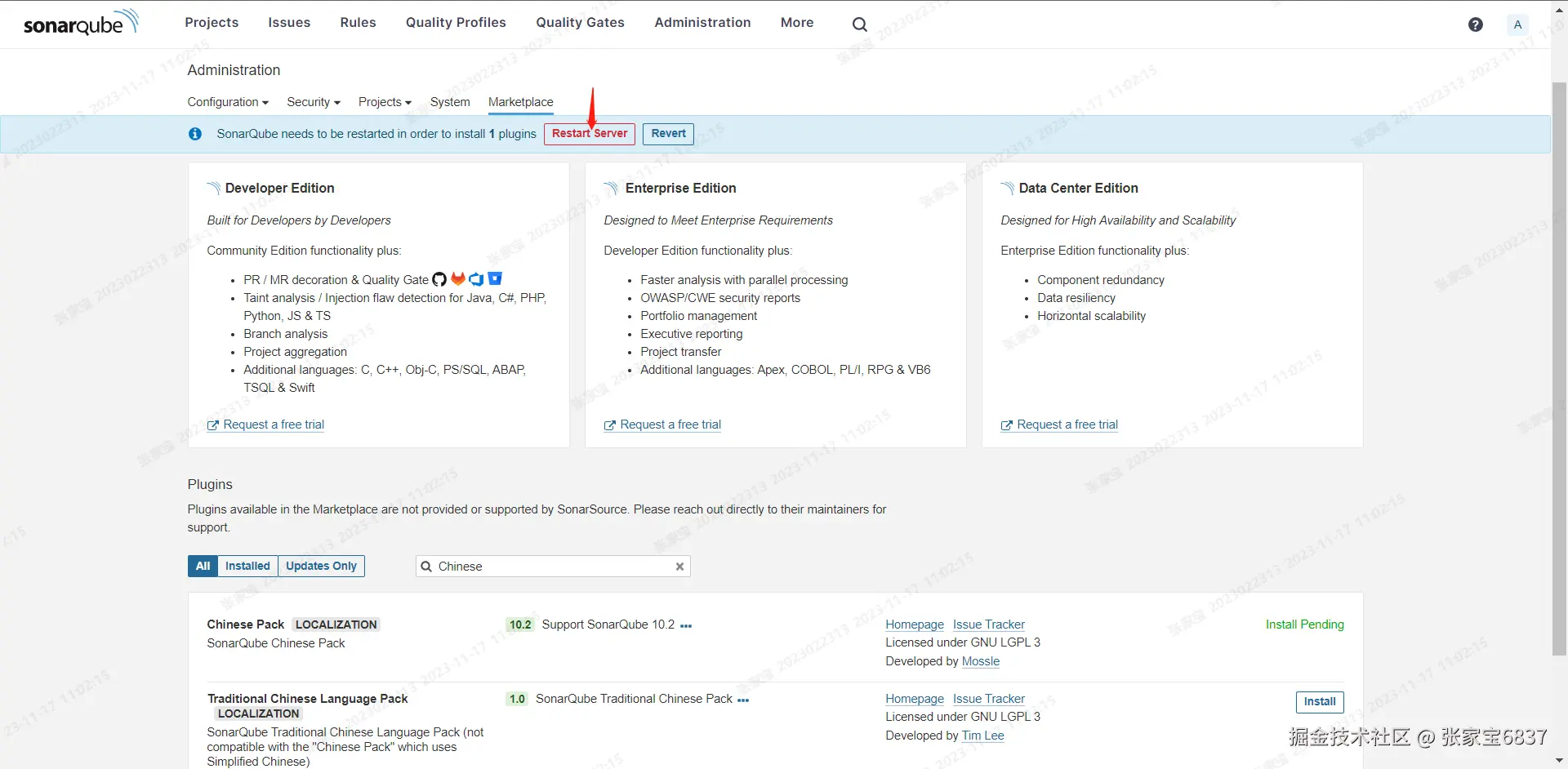Click the page vertical scrollbar
This screenshot has width=1568, height=769.
(1559, 367)
